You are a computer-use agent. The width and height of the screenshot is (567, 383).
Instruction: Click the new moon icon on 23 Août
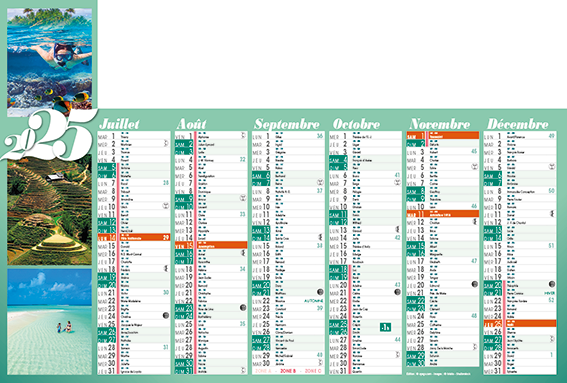click(x=243, y=307)
